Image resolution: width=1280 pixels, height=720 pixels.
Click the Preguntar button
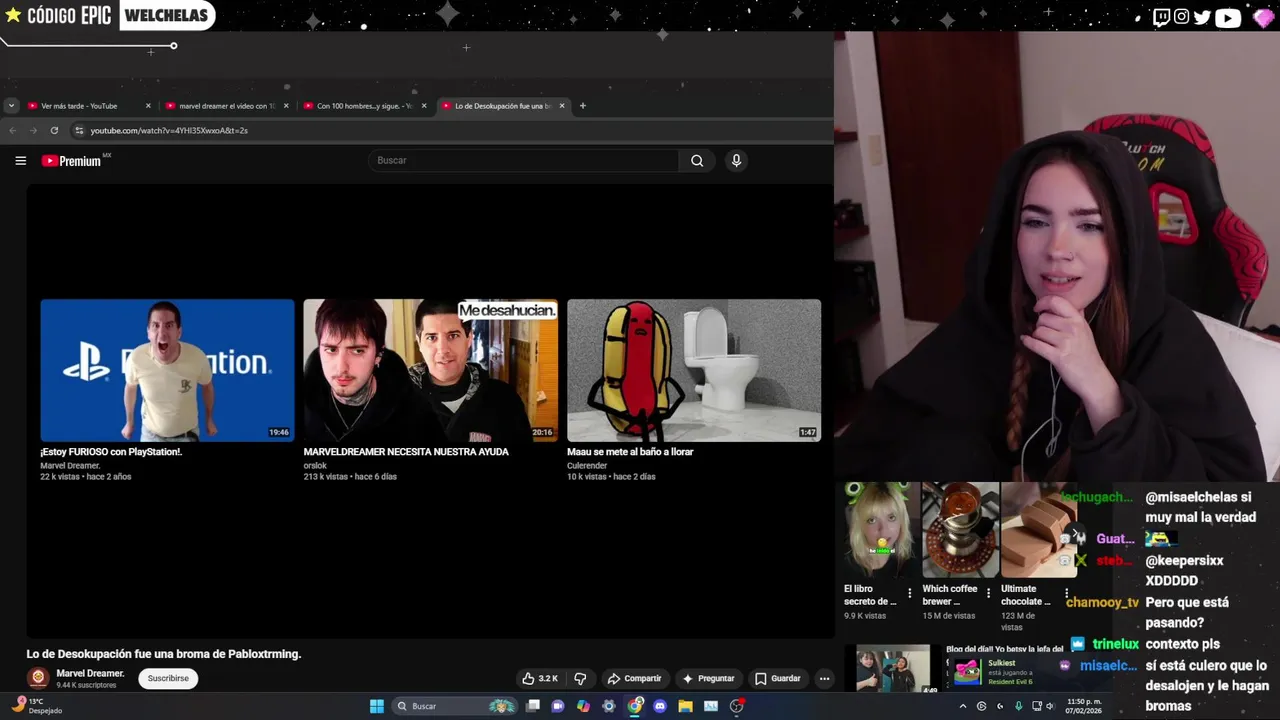(x=708, y=678)
